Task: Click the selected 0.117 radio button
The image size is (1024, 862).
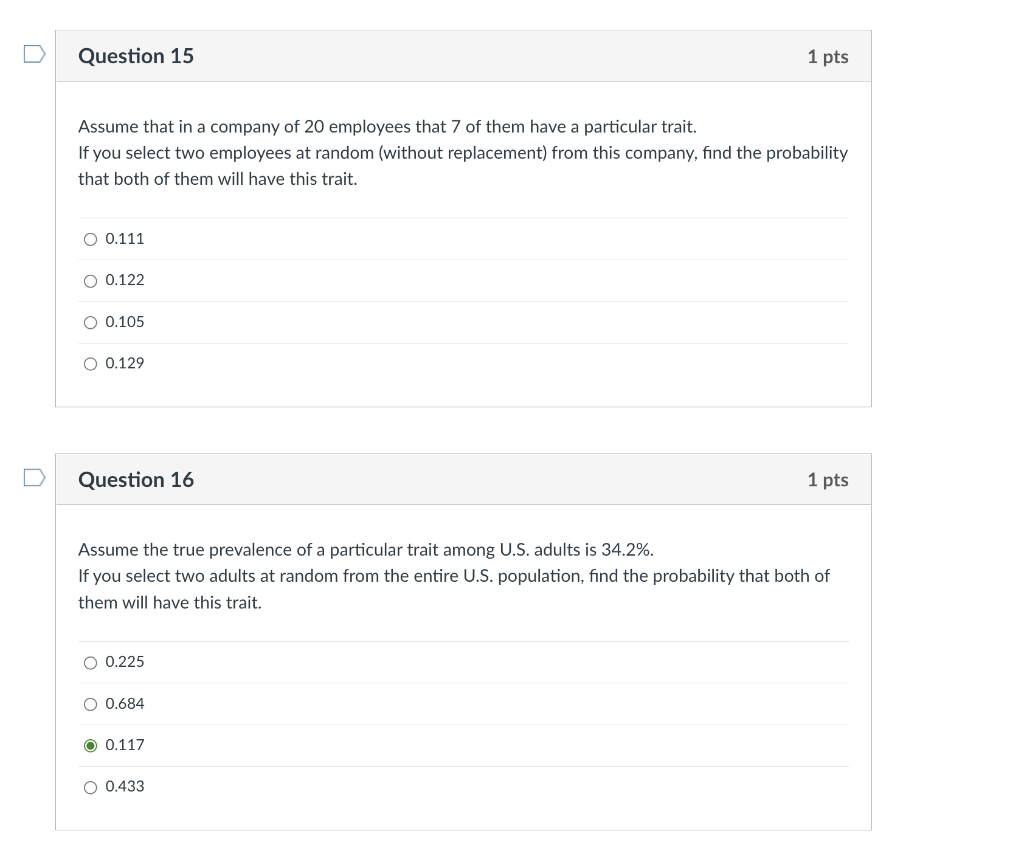Action: (91, 745)
